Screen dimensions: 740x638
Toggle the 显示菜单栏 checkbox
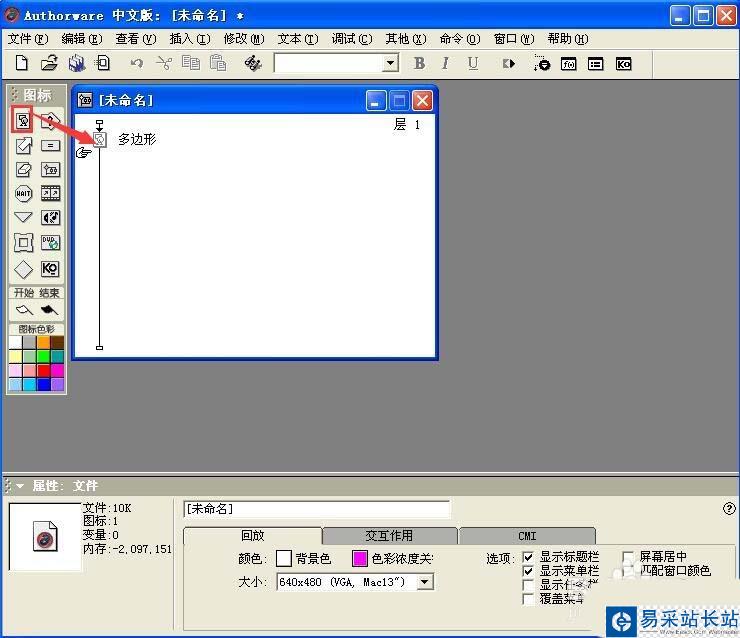point(528,571)
